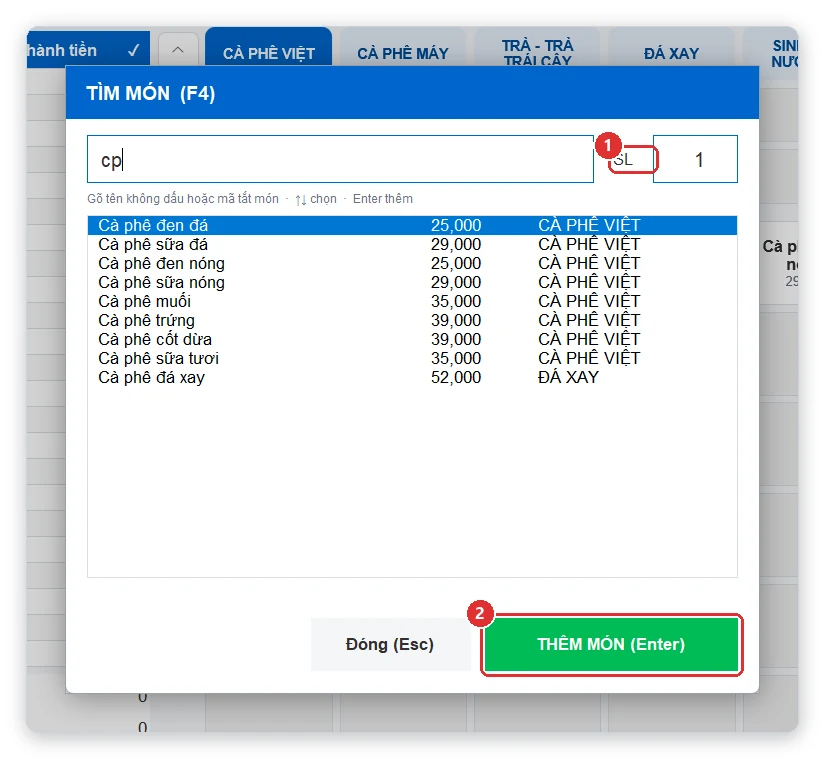Screen dimensions: 825x759
Task: Click the dish search input field
Action: [x=340, y=159]
